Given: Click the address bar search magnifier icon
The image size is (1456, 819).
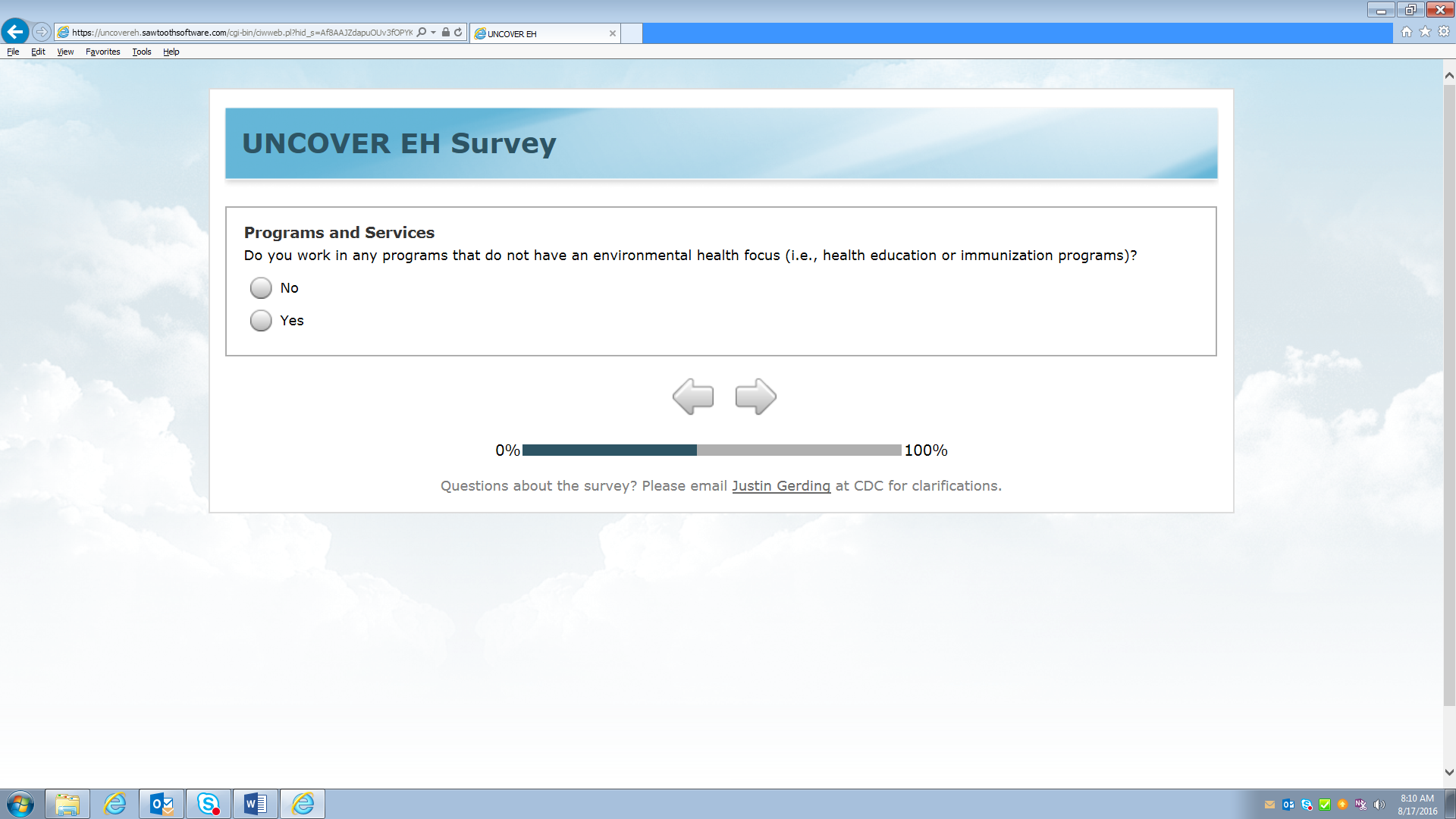Looking at the screenshot, I should pyautogui.click(x=422, y=33).
